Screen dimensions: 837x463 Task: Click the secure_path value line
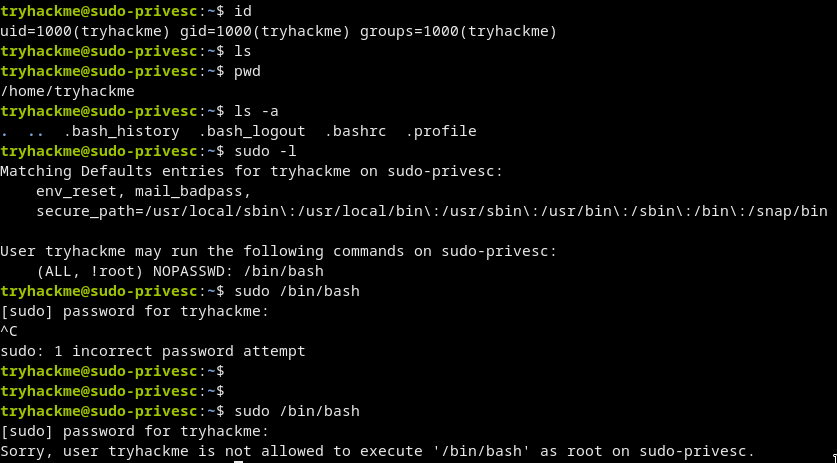431,211
